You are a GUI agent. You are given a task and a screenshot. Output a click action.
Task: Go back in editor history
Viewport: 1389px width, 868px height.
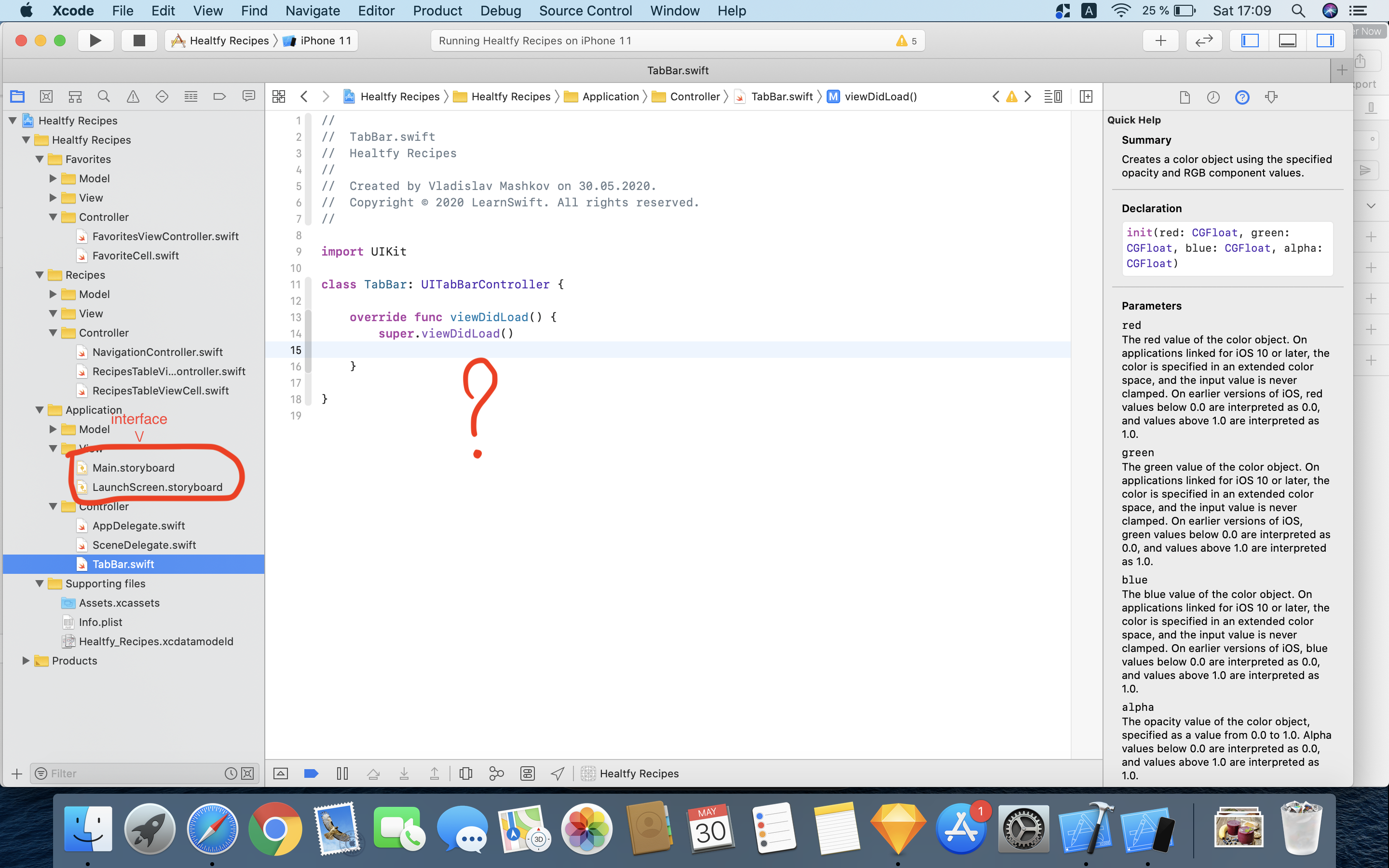304,96
